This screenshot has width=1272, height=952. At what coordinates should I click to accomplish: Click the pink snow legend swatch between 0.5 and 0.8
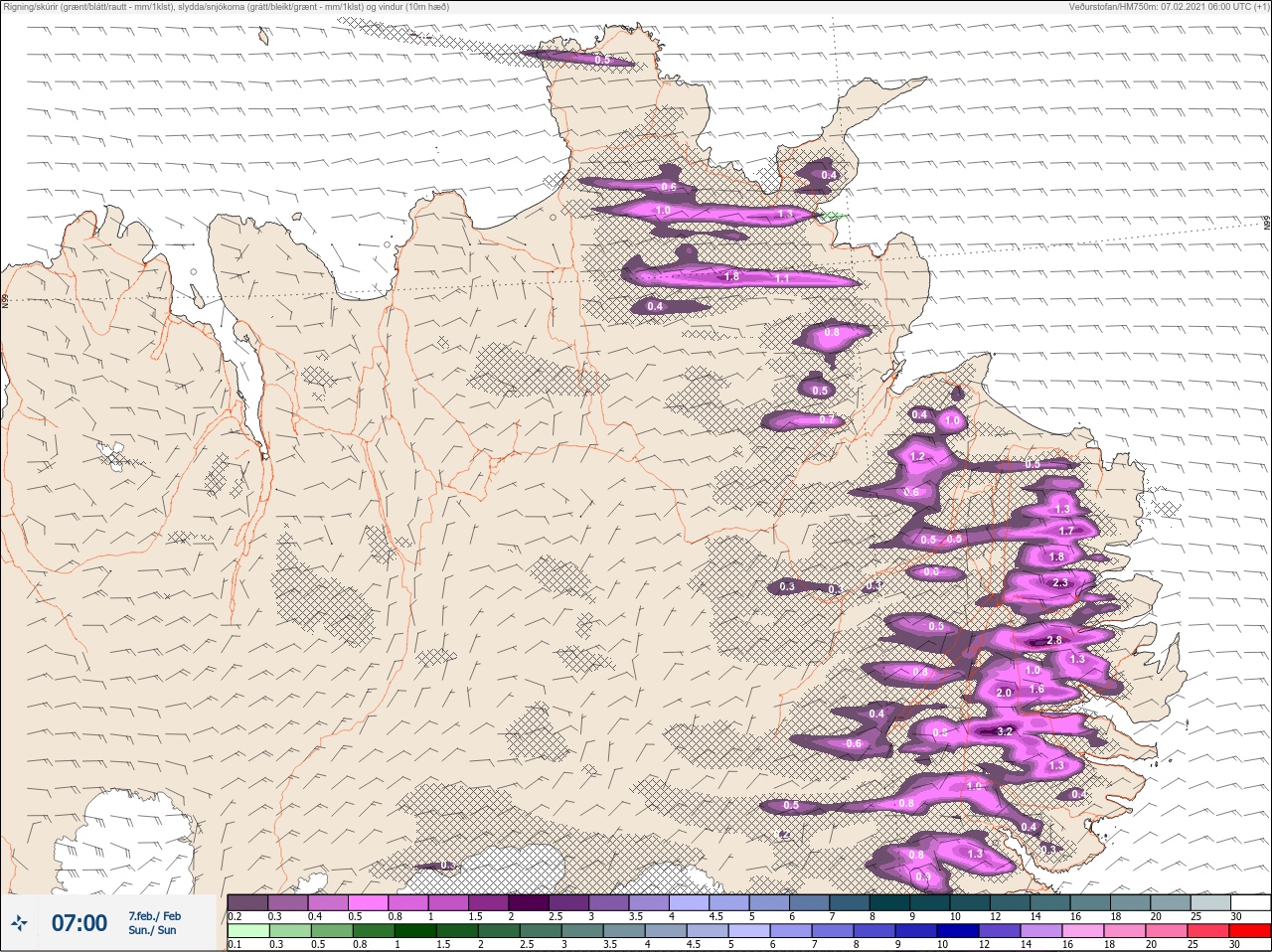coord(369,902)
